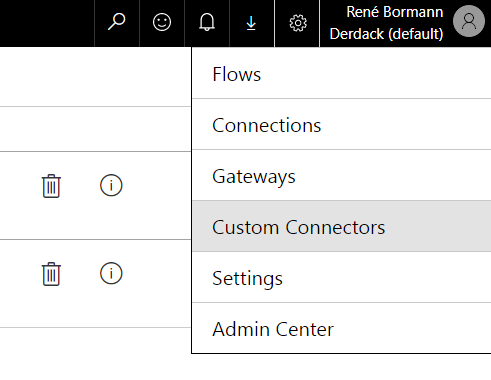Image resolution: width=491 pixels, height=380 pixels.
Task: Open the settings gear icon
Action: pyautogui.click(x=298, y=23)
